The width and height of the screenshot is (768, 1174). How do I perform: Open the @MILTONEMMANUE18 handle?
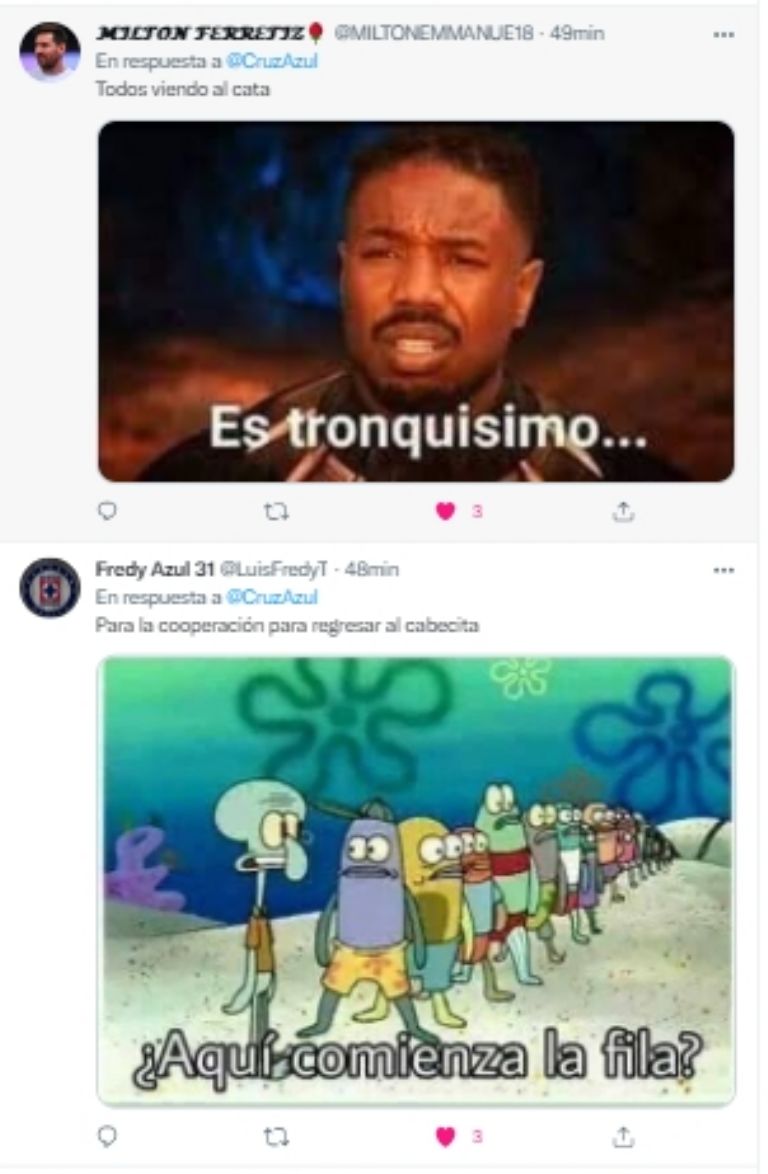(x=435, y=33)
